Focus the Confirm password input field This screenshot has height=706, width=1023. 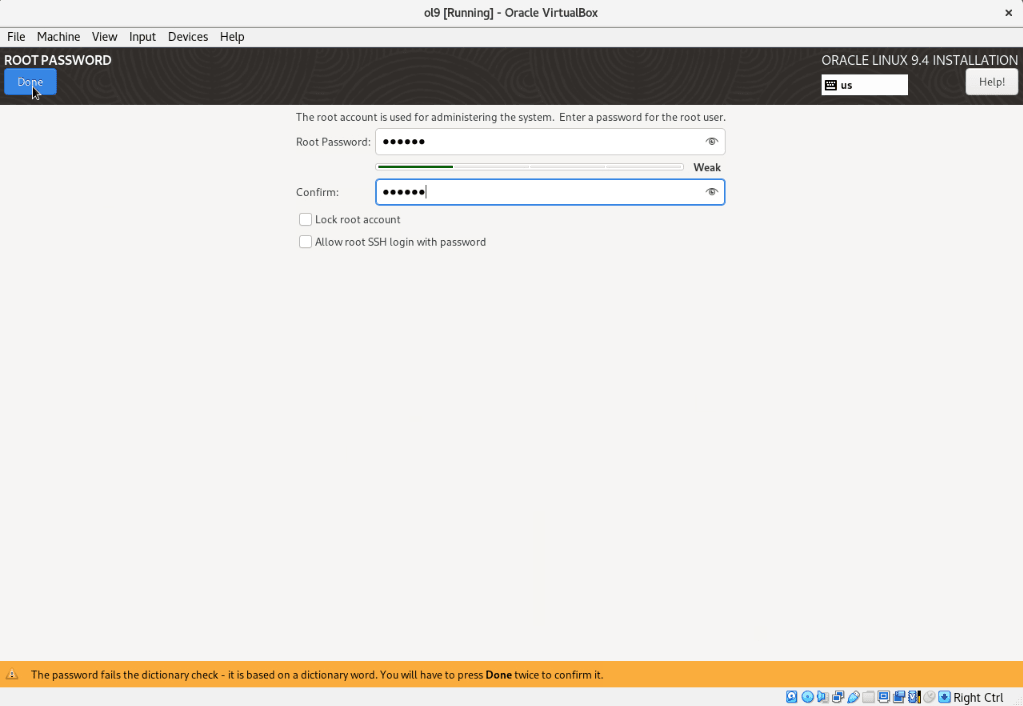550,192
